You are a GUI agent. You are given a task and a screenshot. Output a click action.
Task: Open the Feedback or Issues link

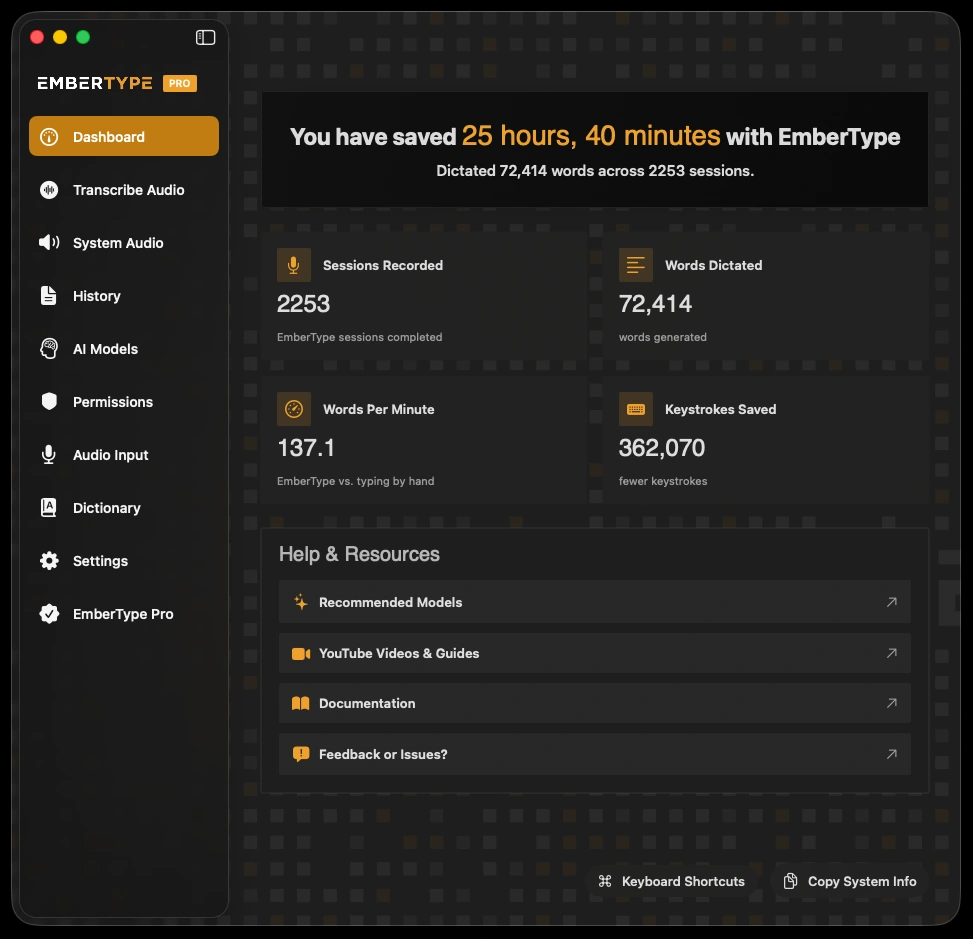pyautogui.click(x=595, y=754)
